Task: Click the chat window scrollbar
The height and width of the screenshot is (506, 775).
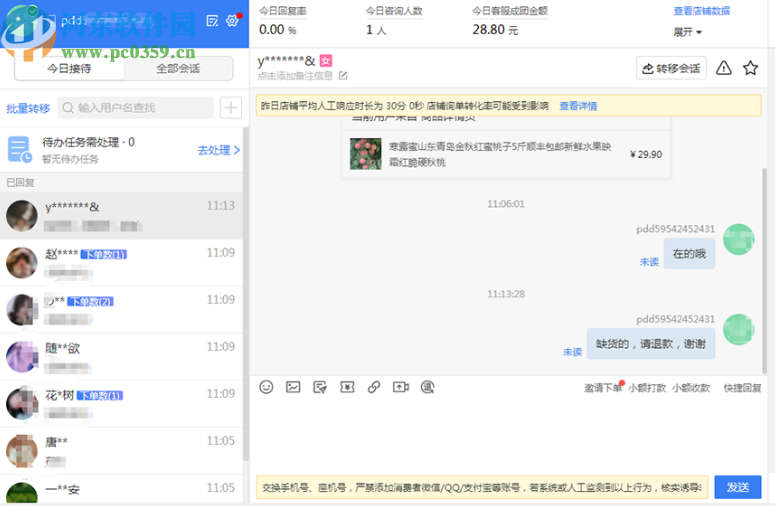Action: tap(764, 271)
